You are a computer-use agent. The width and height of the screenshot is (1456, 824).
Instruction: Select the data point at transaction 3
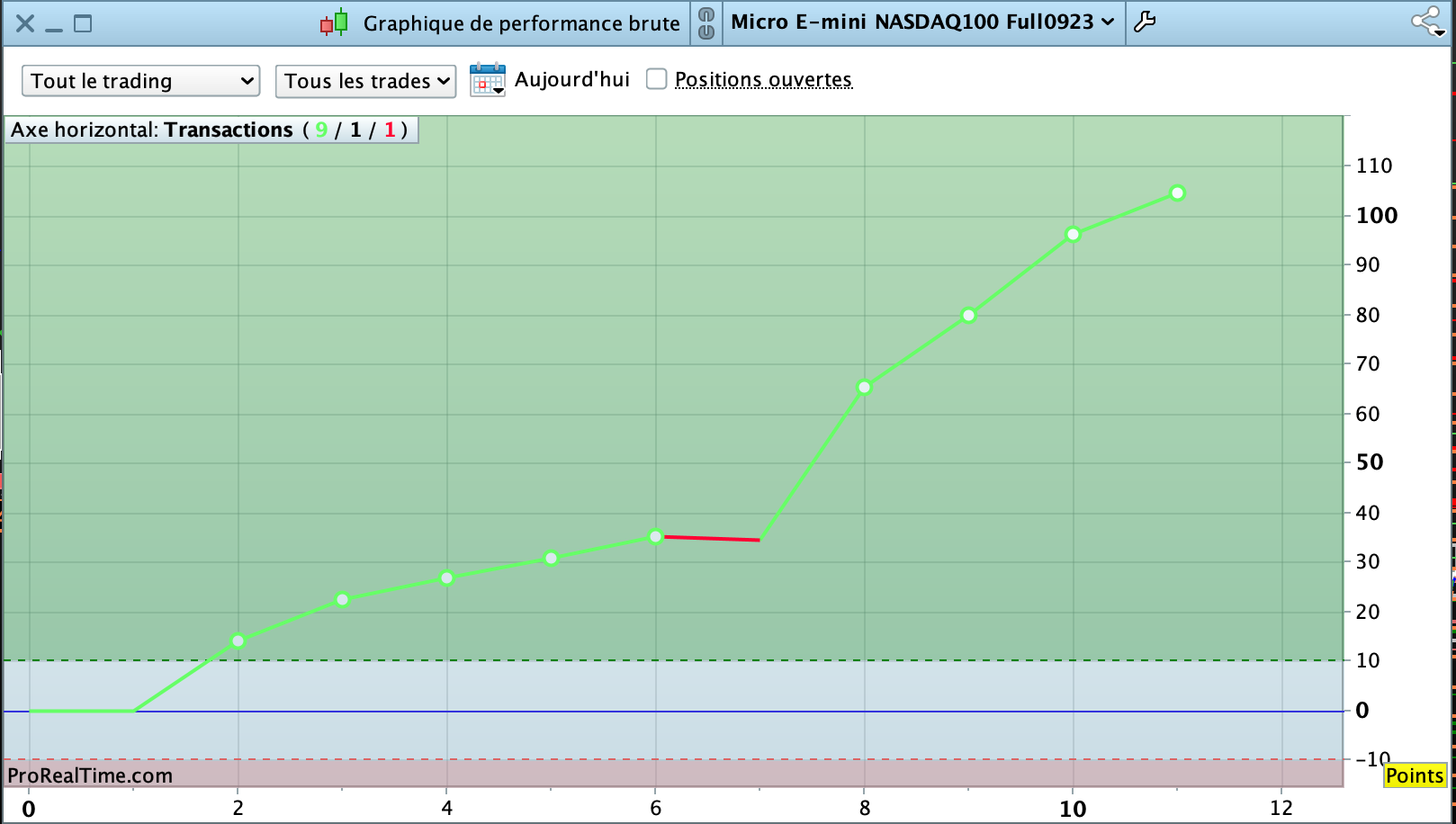(x=342, y=599)
